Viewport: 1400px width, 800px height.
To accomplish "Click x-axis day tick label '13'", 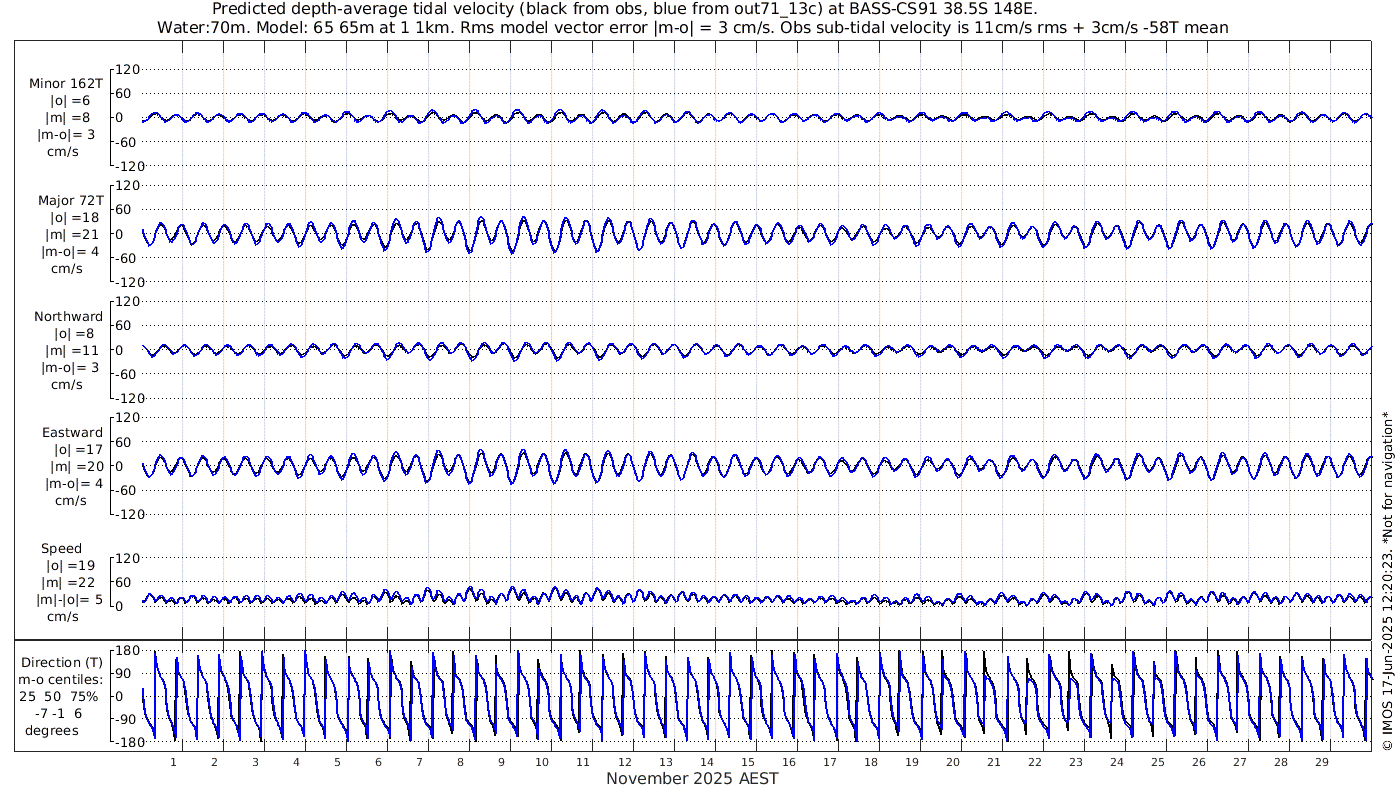I will pyautogui.click(x=666, y=762).
